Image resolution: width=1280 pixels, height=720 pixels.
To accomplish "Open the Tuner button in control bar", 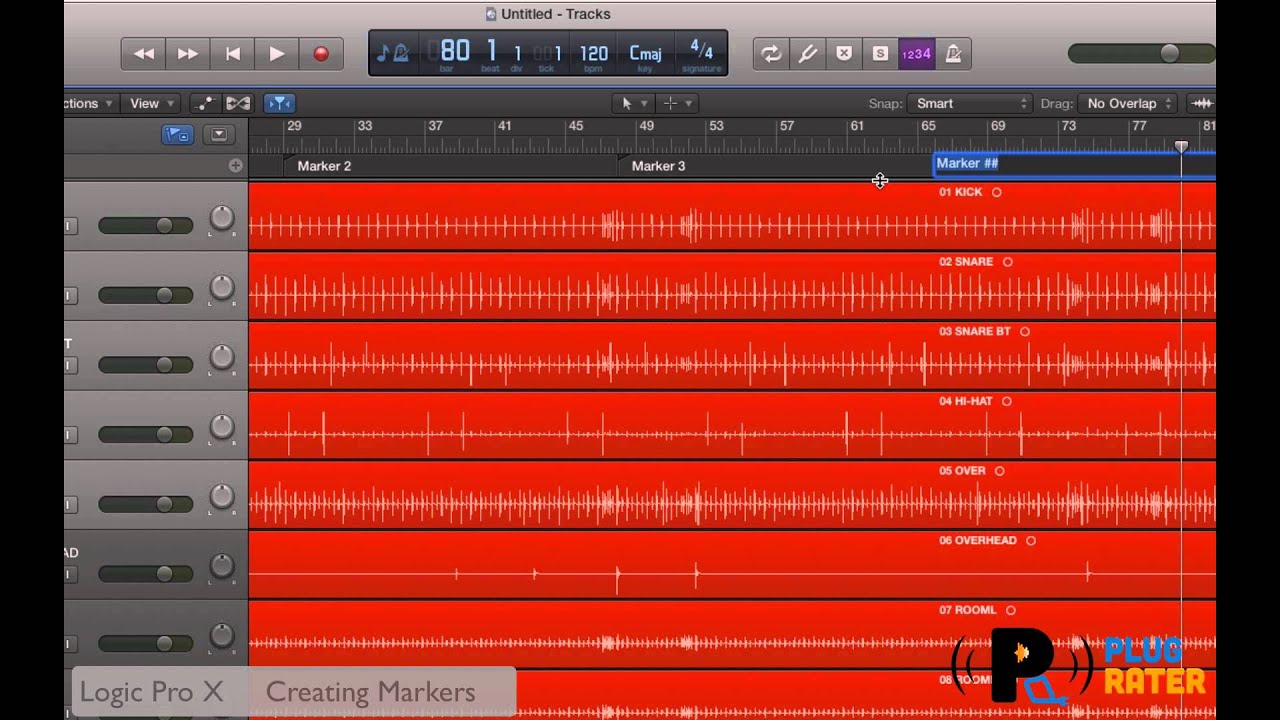I will pos(807,54).
